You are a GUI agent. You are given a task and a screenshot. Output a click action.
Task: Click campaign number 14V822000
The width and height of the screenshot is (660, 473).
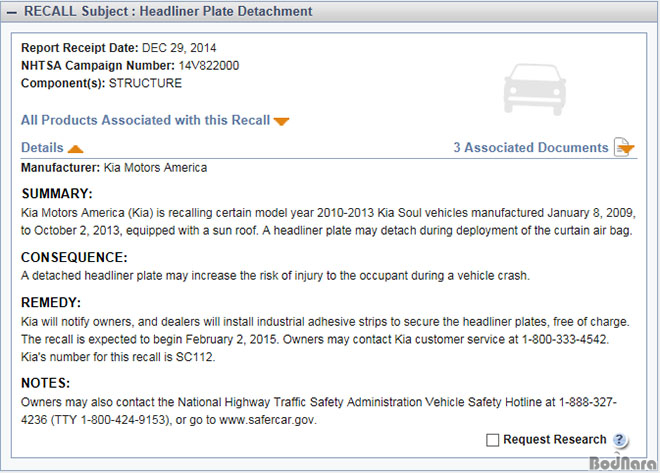point(209,66)
